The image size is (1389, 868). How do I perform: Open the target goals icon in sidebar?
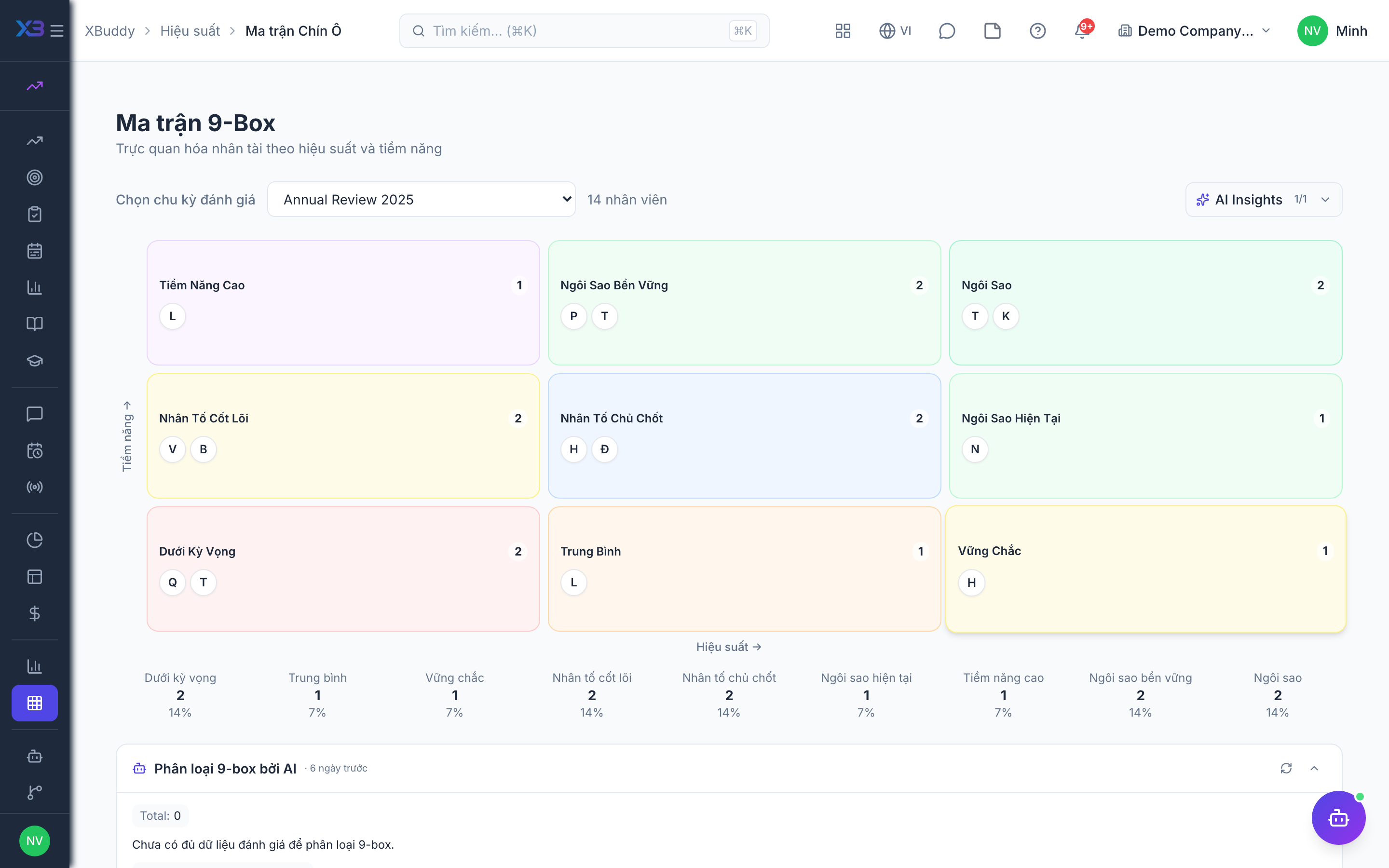pyautogui.click(x=34, y=177)
